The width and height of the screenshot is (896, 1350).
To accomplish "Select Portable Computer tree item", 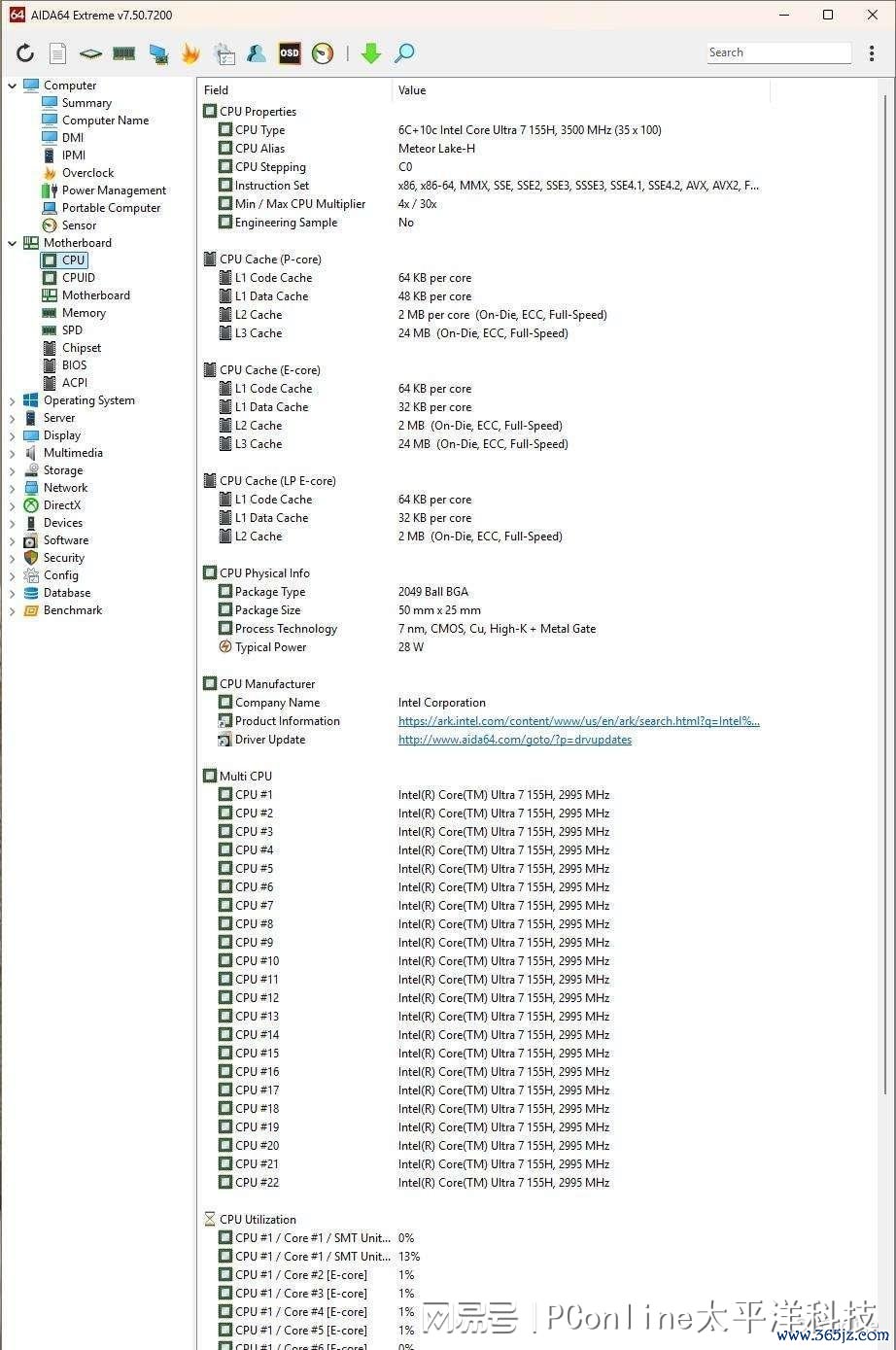I will [x=111, y=208].
